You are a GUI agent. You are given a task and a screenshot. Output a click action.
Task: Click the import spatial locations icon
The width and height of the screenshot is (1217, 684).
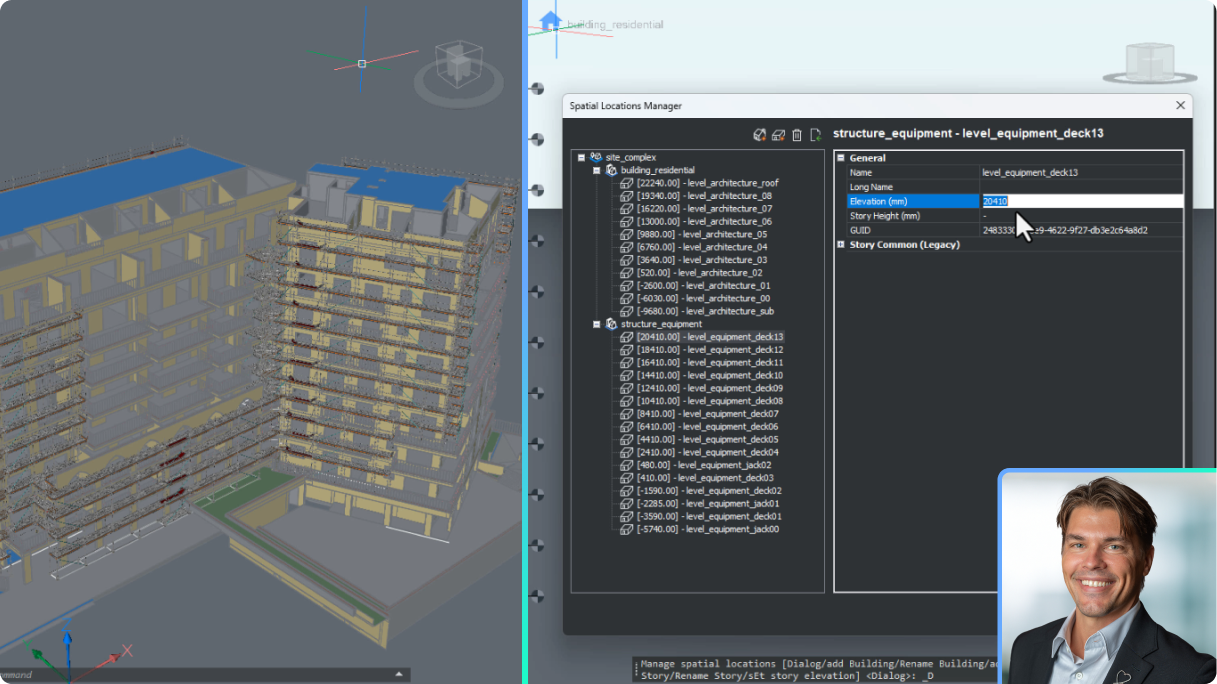(x=815, y=134)
